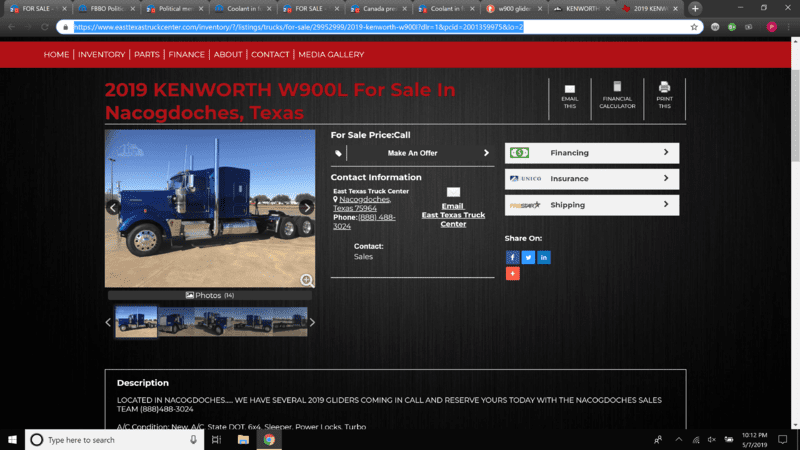Open the PARTS menu item

[x=147, y=55]
